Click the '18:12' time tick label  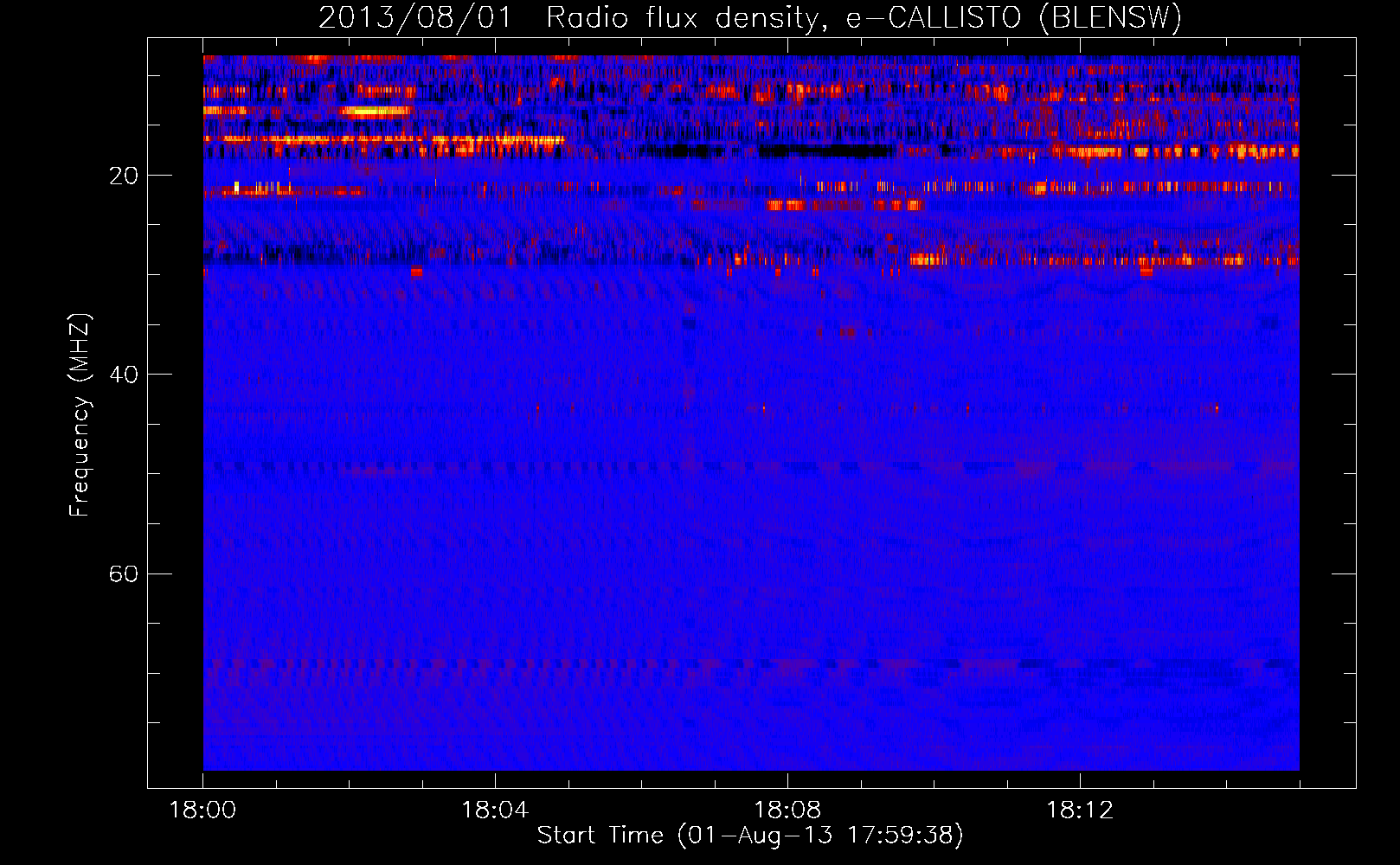pos(1080,811)
